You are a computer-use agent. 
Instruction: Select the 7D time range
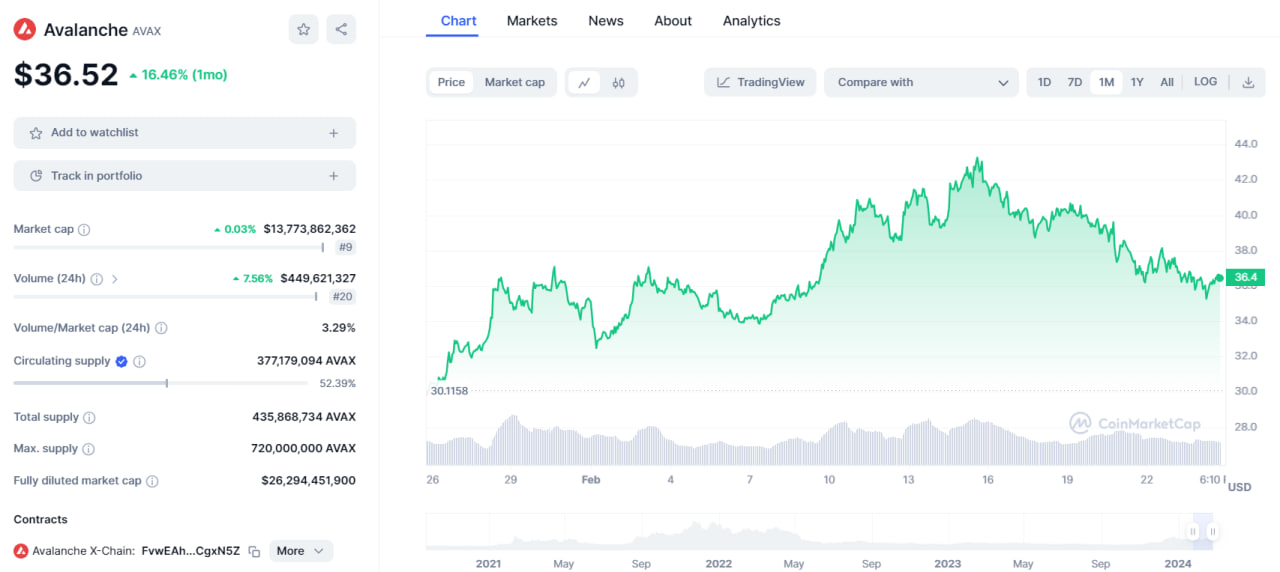[x=1074, y=83]
